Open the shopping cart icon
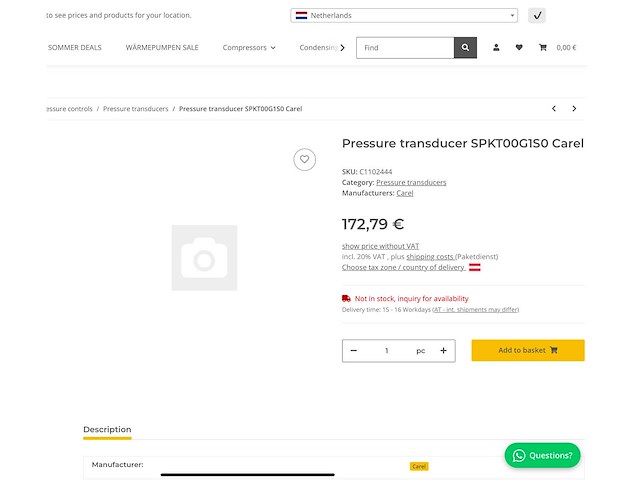The width and height of the screenshot is (640, 480). point(543,48)
